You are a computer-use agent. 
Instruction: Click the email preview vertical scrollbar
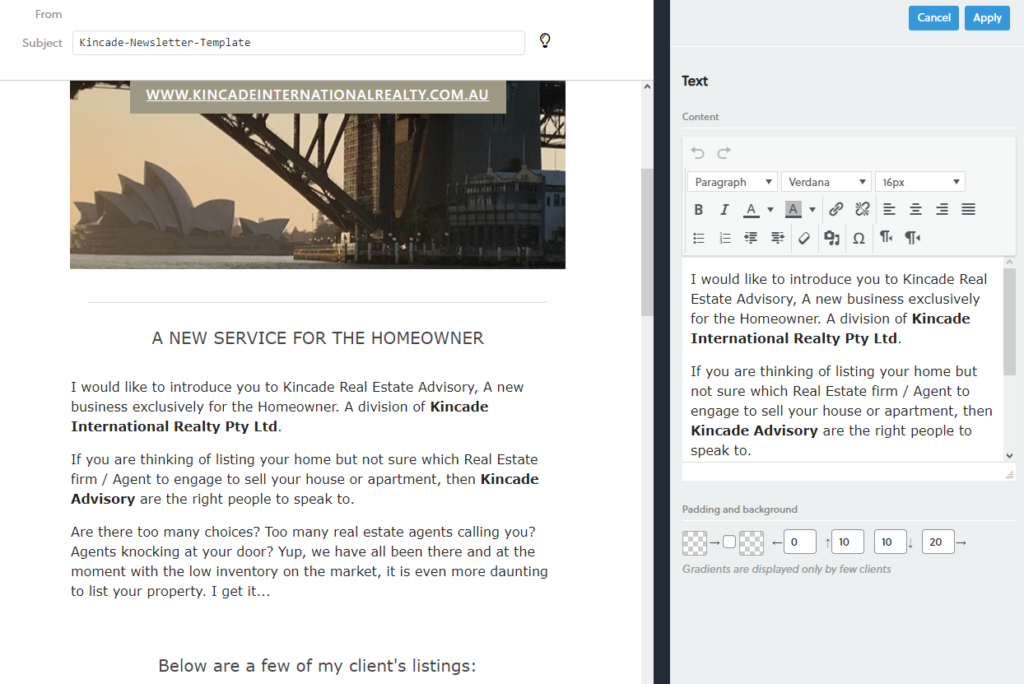point(647,242)
